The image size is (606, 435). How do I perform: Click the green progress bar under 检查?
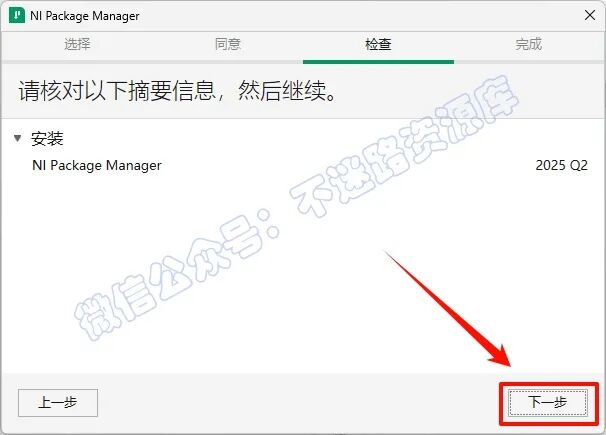pyautogui.click(x=378, y=62)
